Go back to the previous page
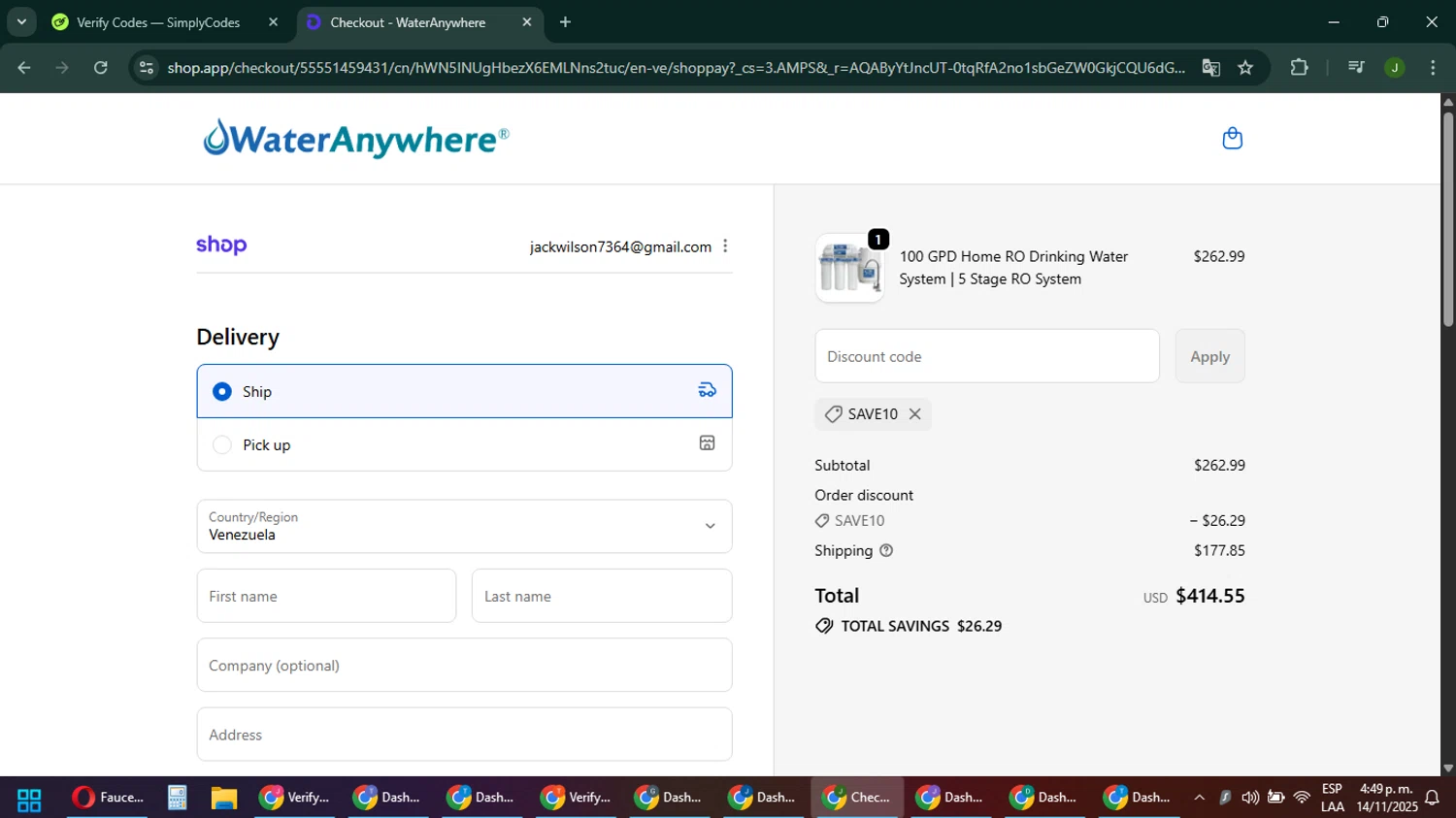The image size is (1456, 818). point(24,68)
